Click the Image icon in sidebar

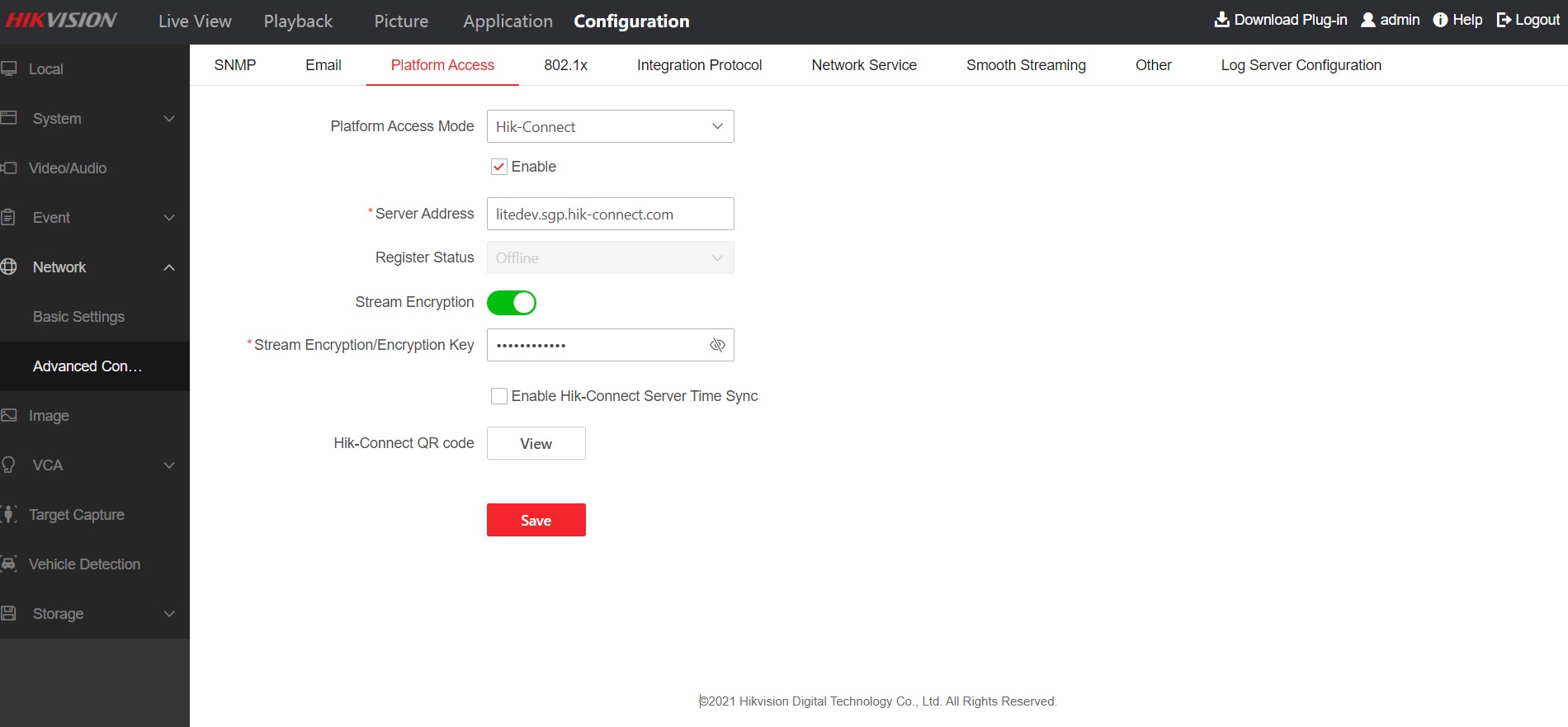[9, 415]
